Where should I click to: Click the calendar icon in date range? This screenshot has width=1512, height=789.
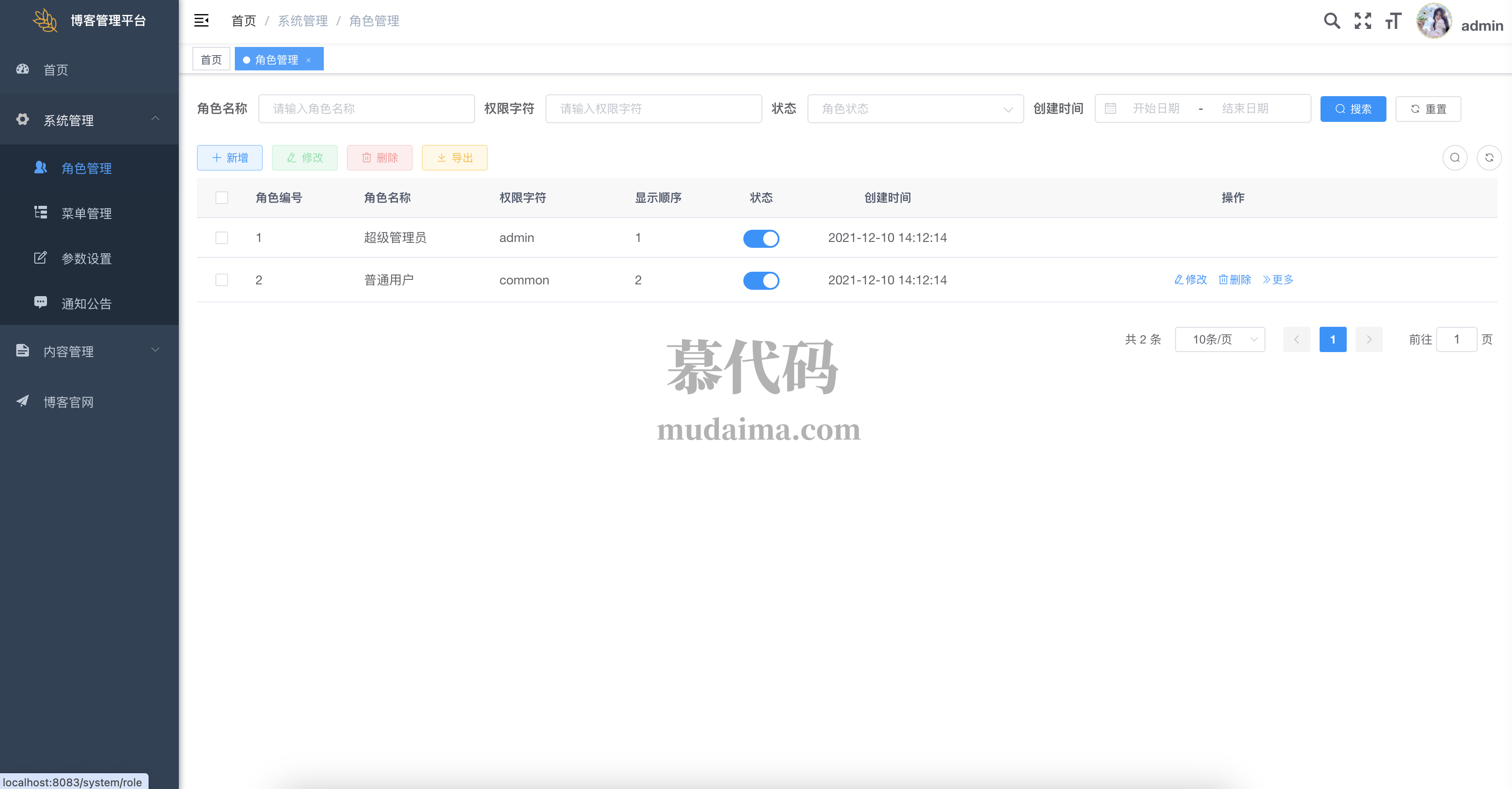(1111, 108)
